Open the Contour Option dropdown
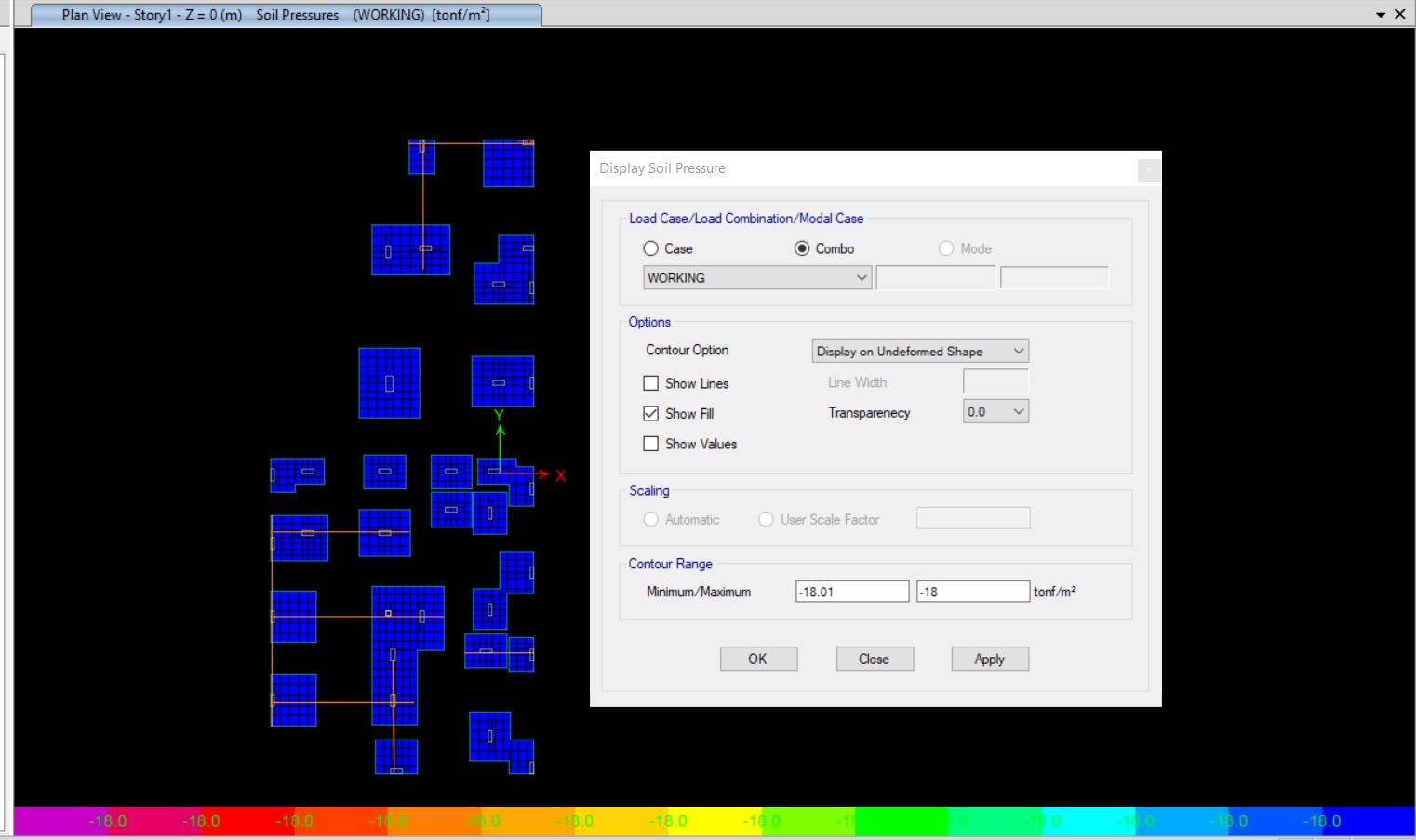 tap(920, 351)
